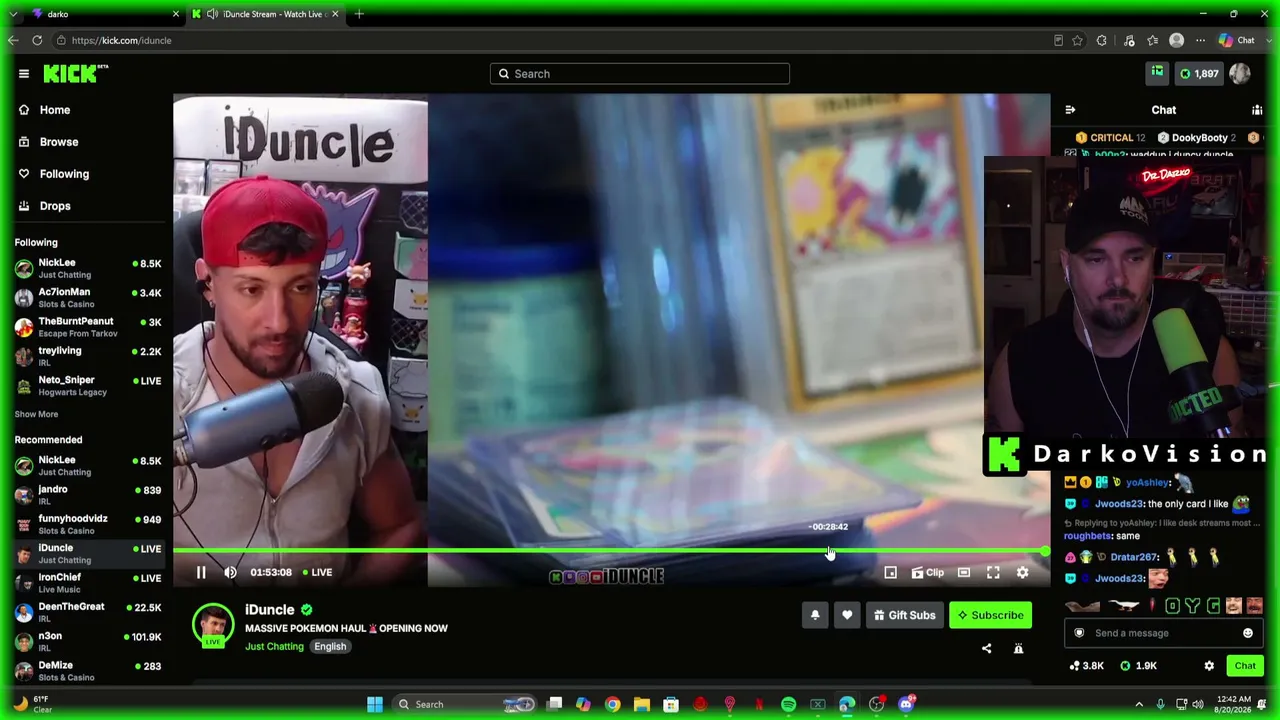Screen dimensions: 1280x720
Task: Open a new browser tab
Action: [x=359, y=14]
